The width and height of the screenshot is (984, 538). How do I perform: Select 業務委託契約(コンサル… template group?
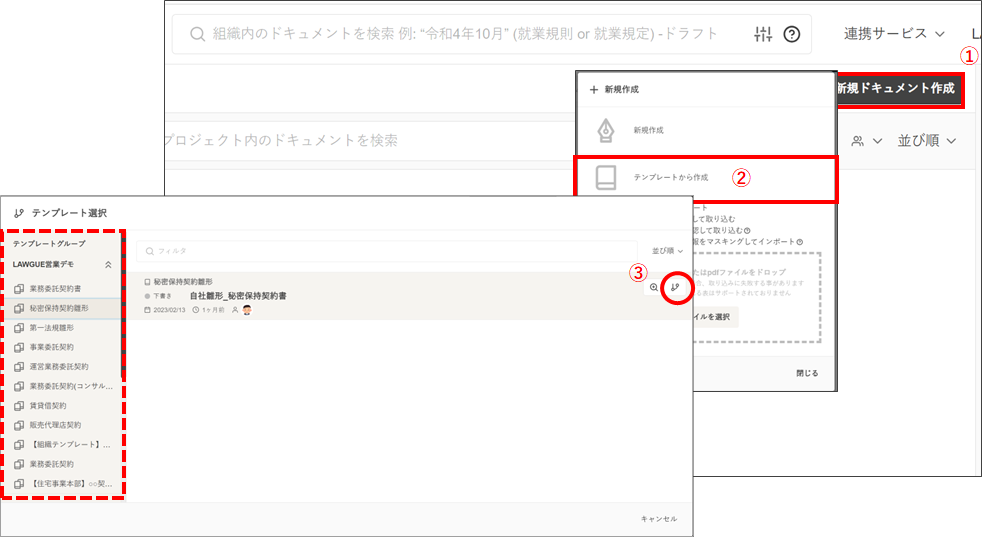pyautogui.click(x=62, y=386)
